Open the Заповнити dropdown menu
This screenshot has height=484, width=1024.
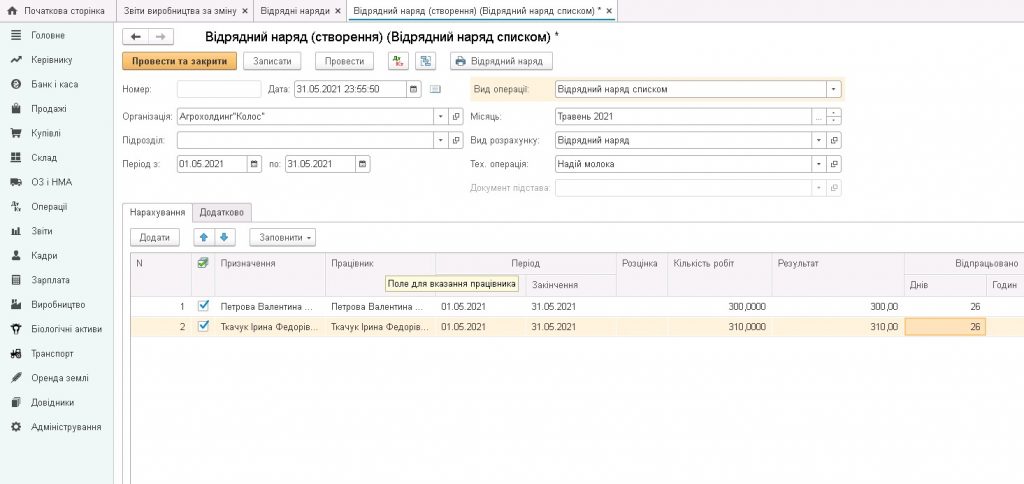click(x=284, y=237)
